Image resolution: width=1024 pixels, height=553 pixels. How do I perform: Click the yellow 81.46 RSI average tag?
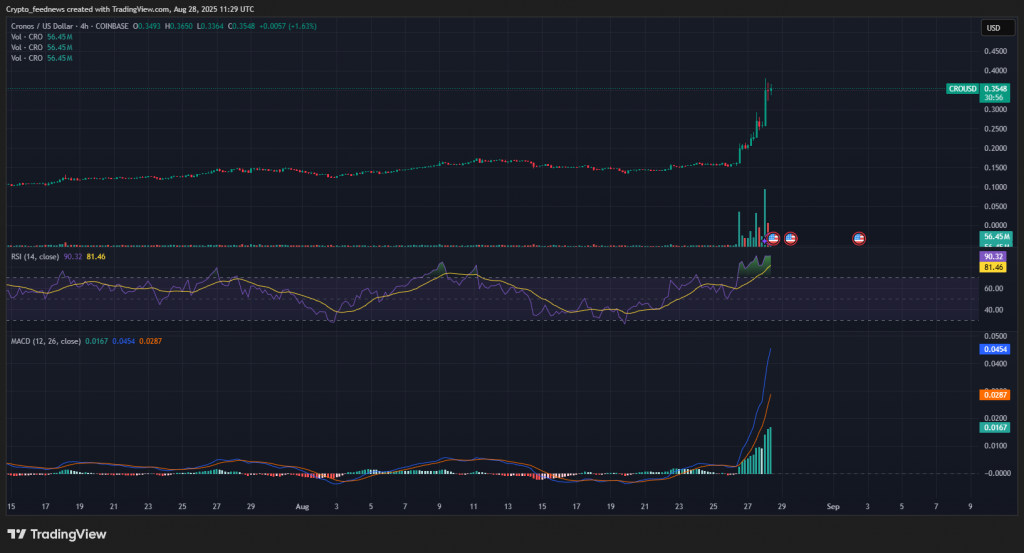(x=994, y=267)
